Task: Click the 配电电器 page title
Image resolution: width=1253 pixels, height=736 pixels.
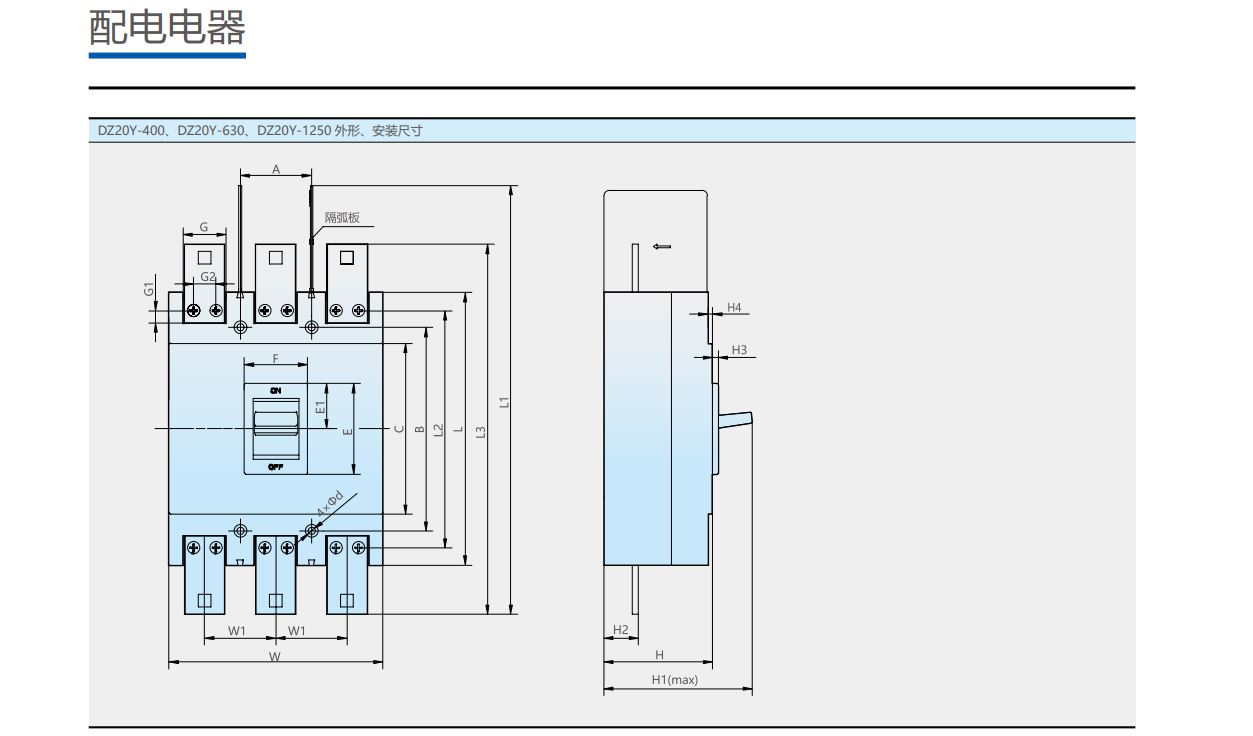Action: (167, 28)
